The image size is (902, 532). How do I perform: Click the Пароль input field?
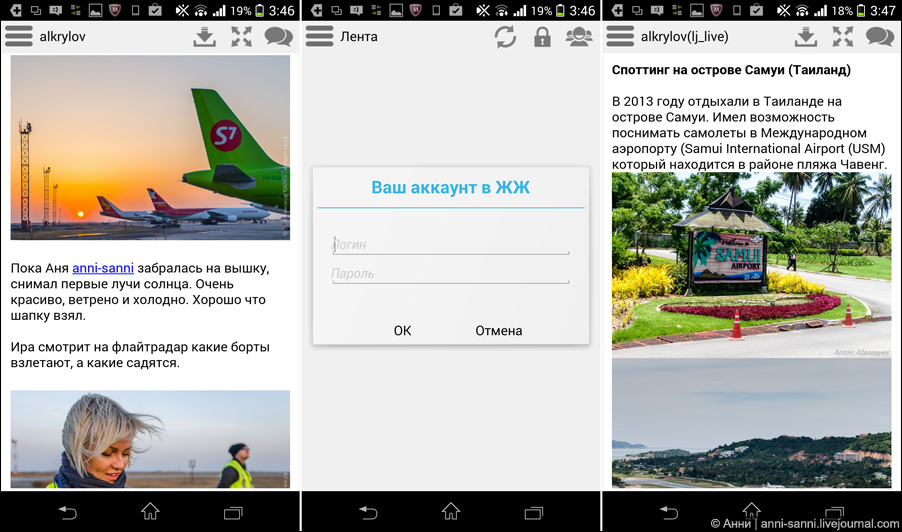point(450,274)
